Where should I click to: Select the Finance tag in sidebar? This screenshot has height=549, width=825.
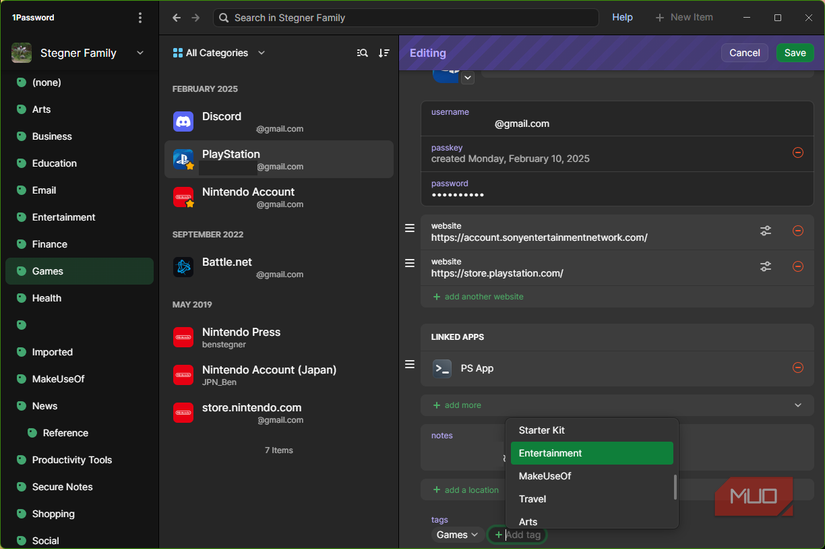coord(50,244)
